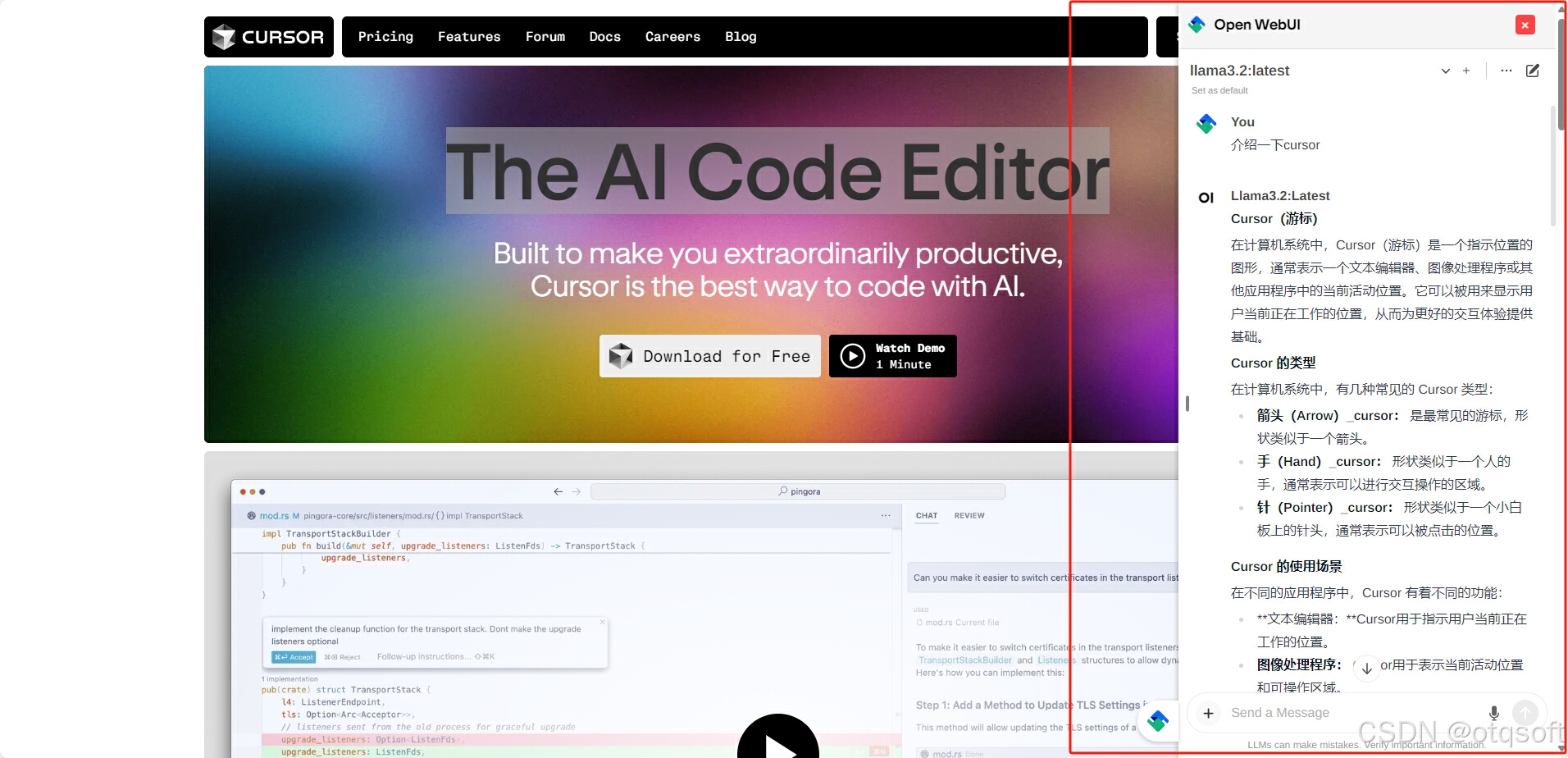The height and width of the screenshot is (758, 1568).
Task: Expand the llama3.2:latest model dropdown
Action: 1446,71
